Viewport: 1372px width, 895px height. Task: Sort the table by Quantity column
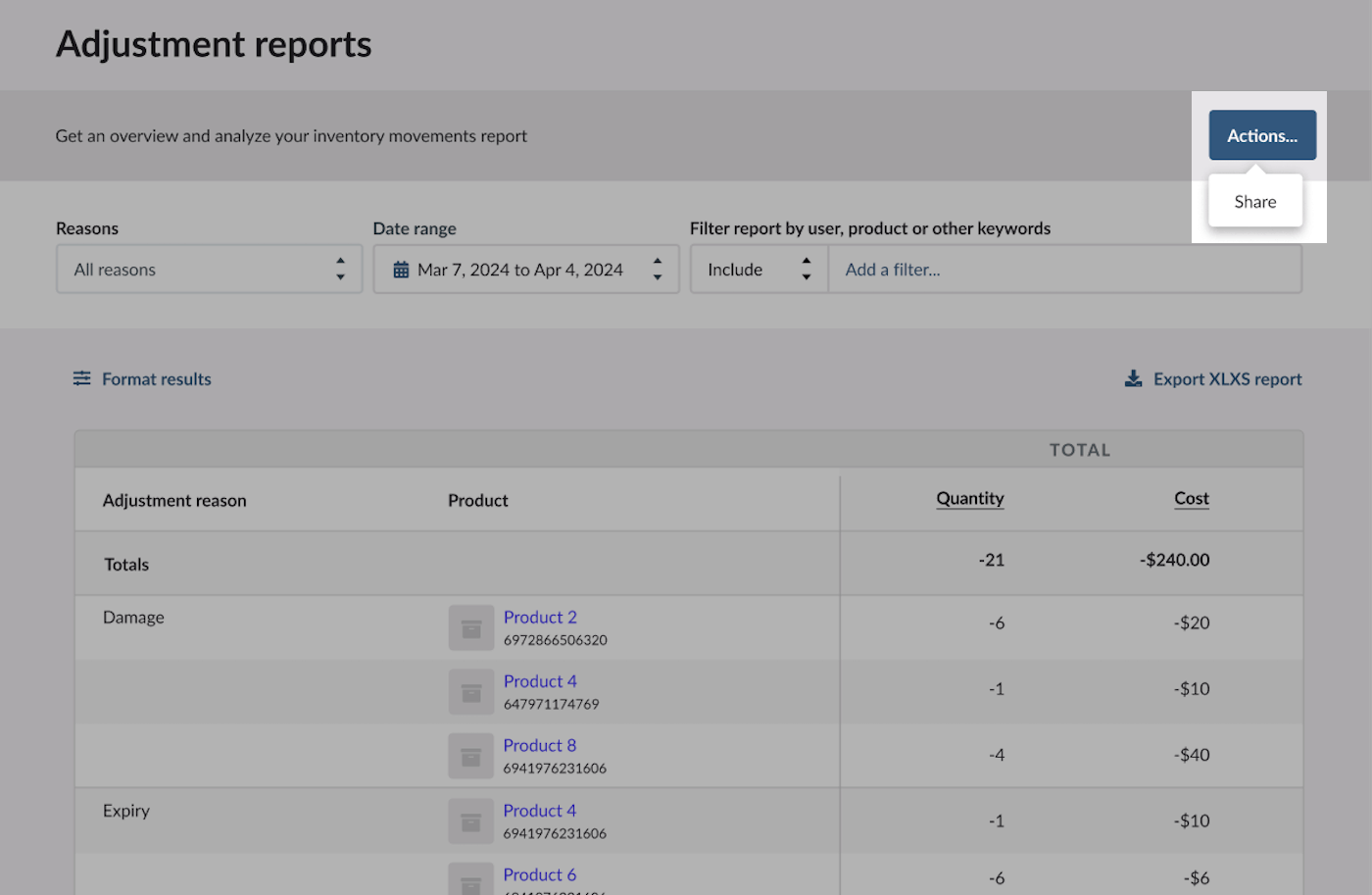pos(969,498)
